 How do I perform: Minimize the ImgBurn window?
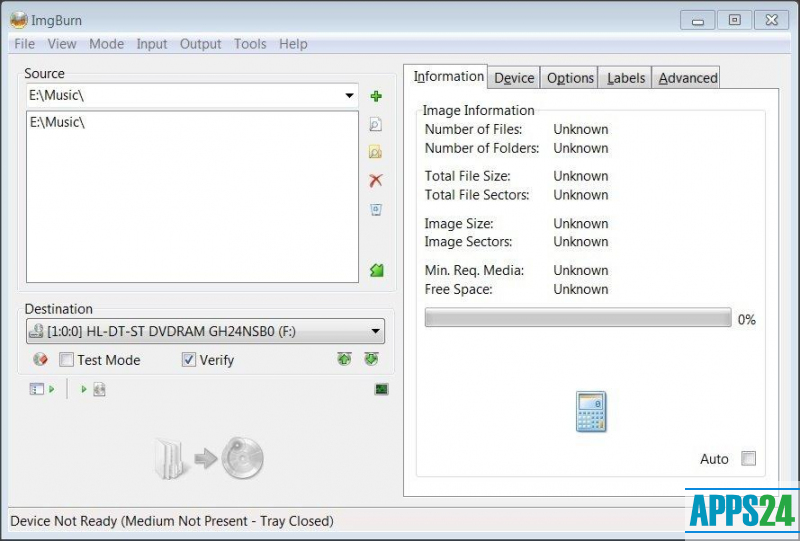tap(697, 20)
